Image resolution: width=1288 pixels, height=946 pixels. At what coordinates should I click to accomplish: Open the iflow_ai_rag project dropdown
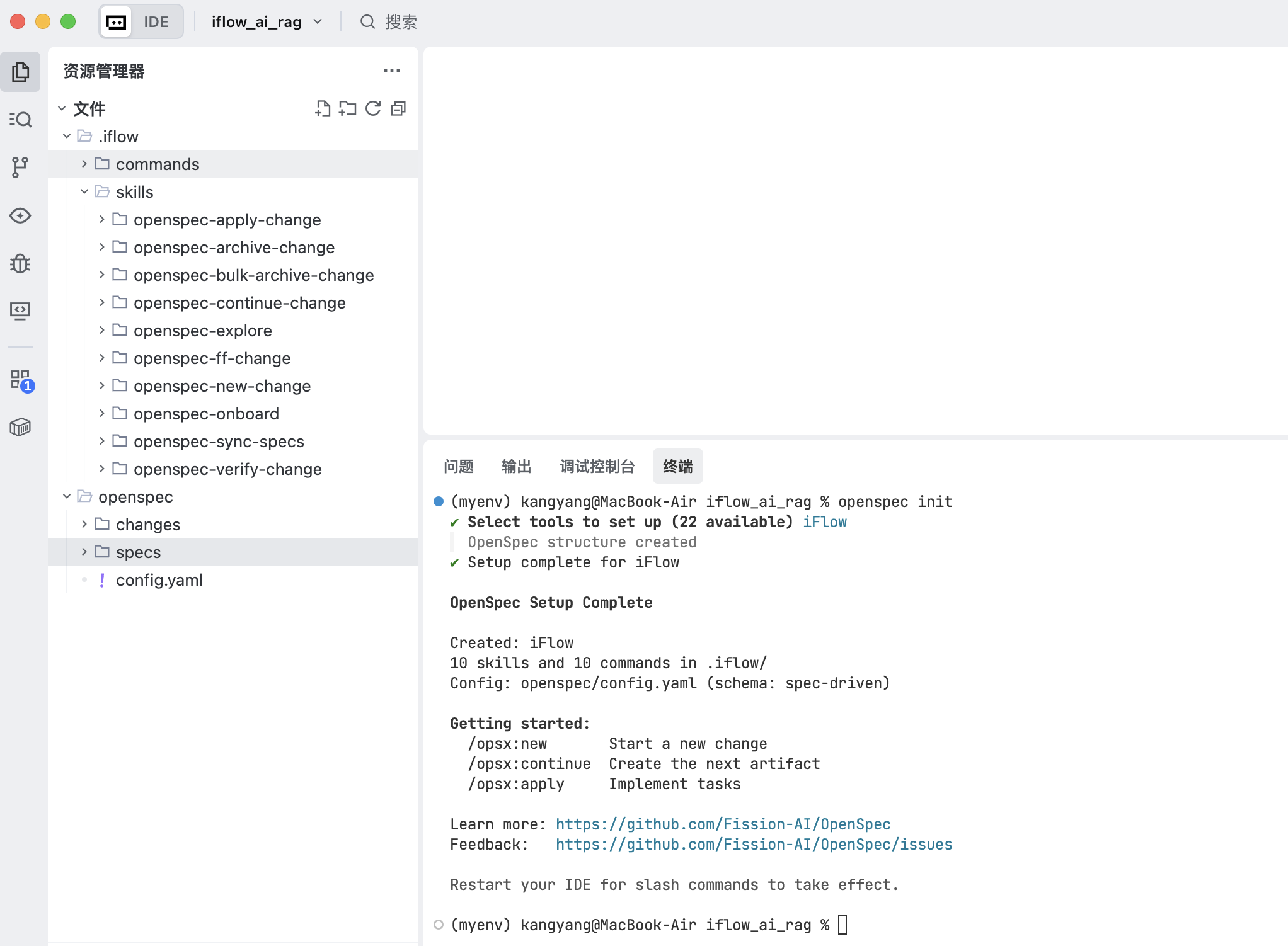click(x=267, y=21)
